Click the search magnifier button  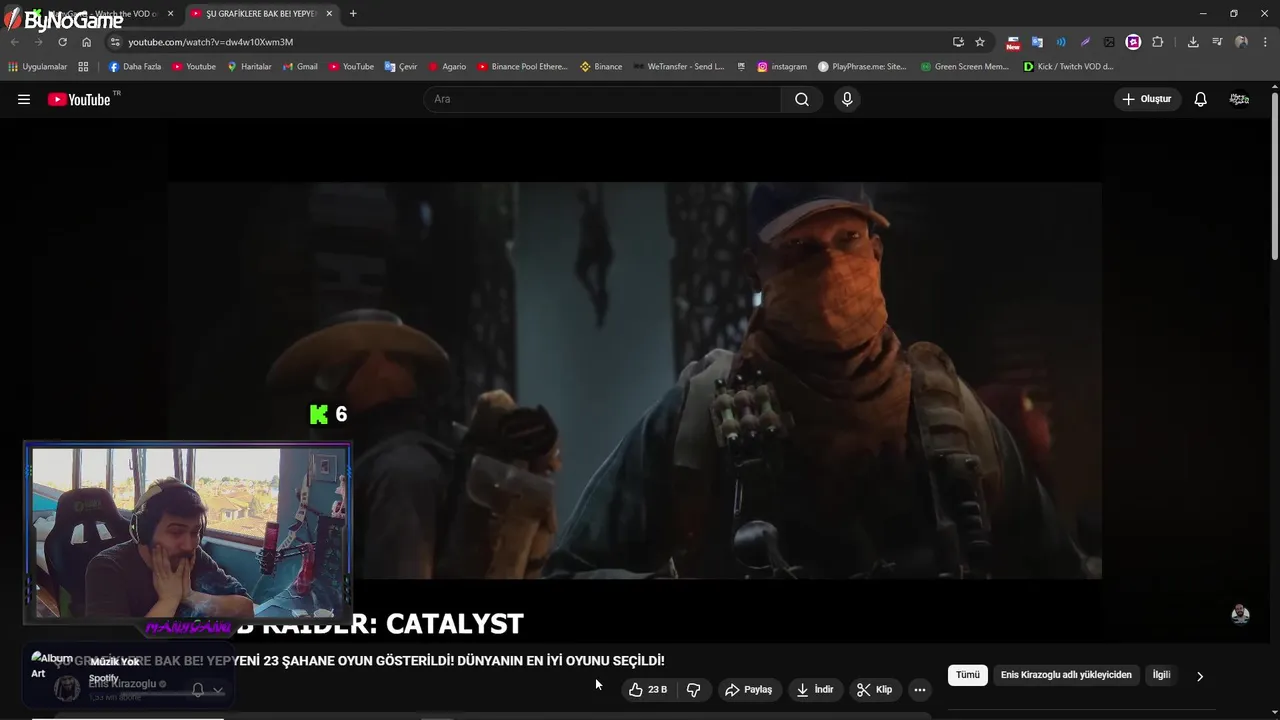click(802, 99)
